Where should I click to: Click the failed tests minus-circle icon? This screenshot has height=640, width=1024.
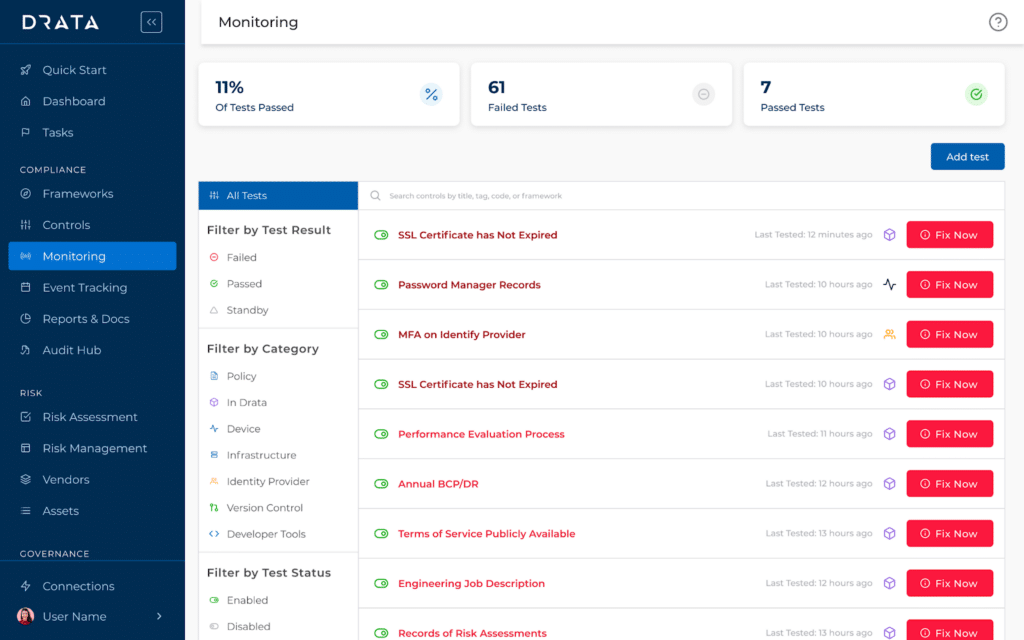click(704, 95)
